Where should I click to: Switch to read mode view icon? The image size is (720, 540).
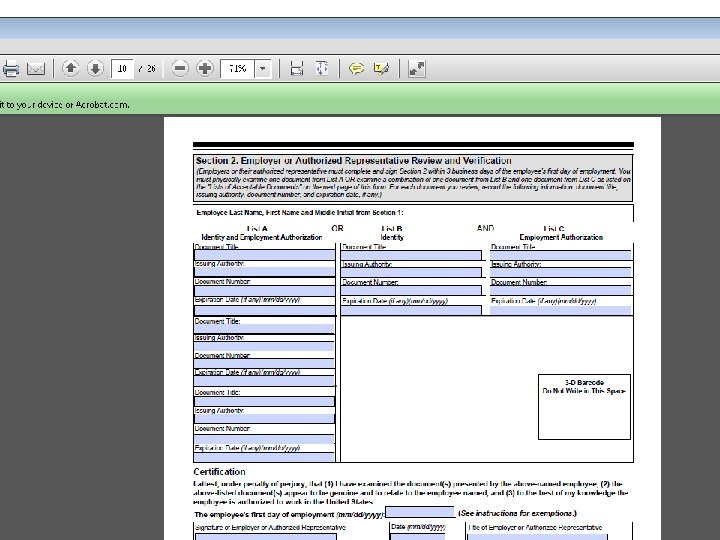click(x=416, y=68)
